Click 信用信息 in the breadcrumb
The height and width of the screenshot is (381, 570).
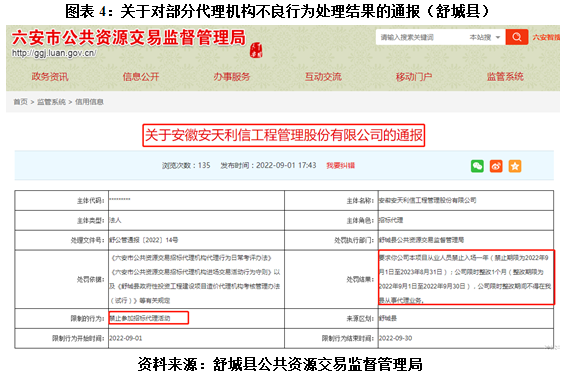pos(89,102)
